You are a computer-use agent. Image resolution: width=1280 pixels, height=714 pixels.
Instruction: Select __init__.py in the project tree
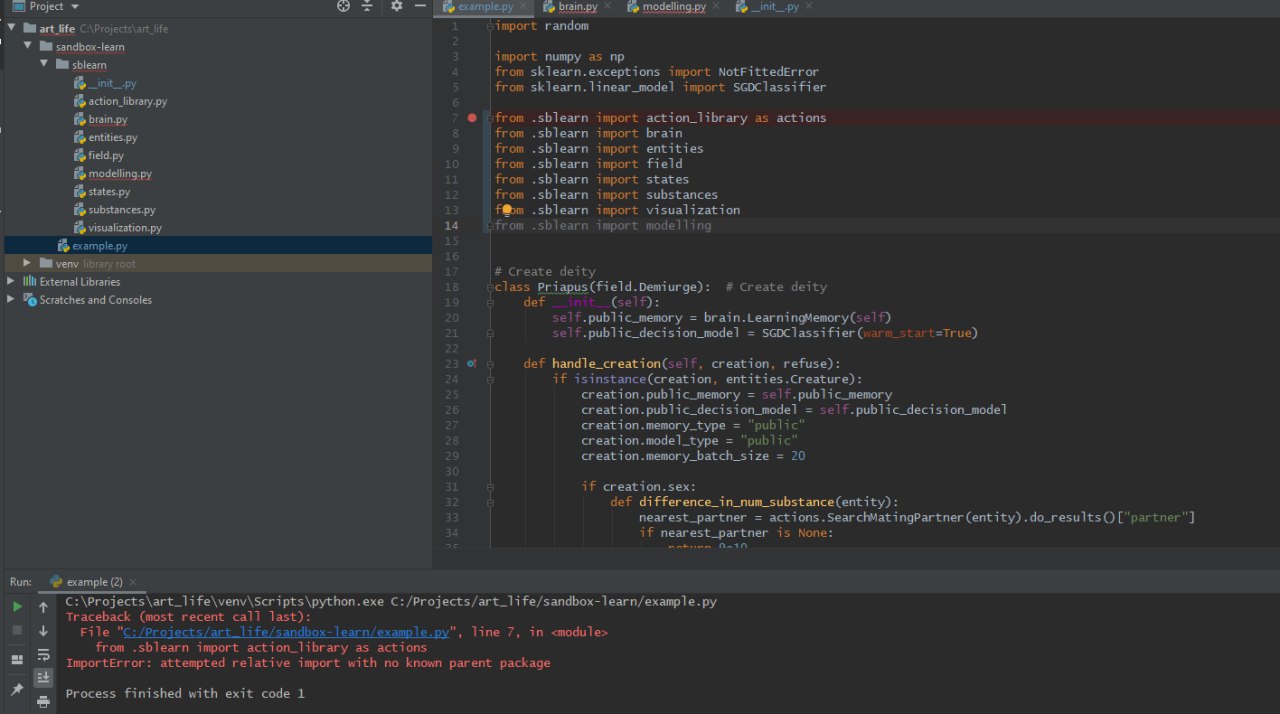tap(105, 83)
